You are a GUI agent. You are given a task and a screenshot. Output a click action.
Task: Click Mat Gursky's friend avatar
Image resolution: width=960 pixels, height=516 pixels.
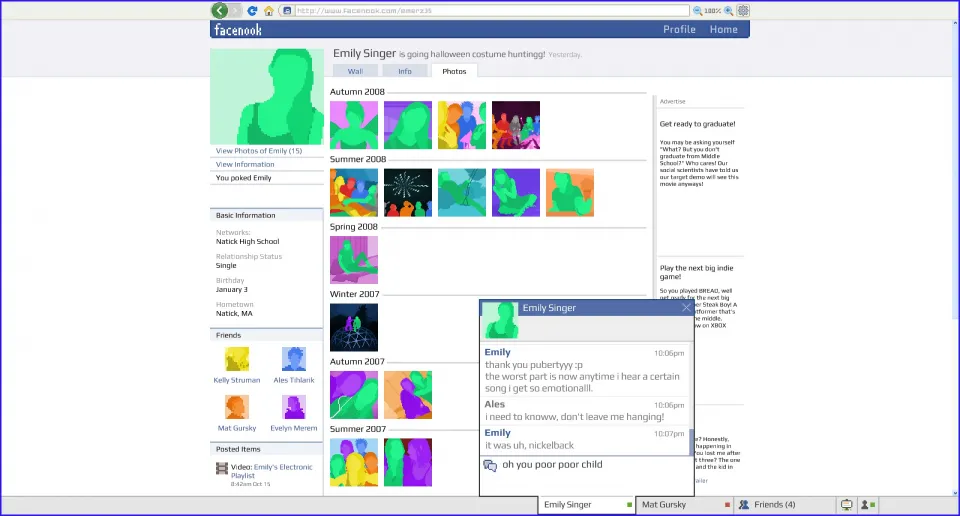(237, 407)
